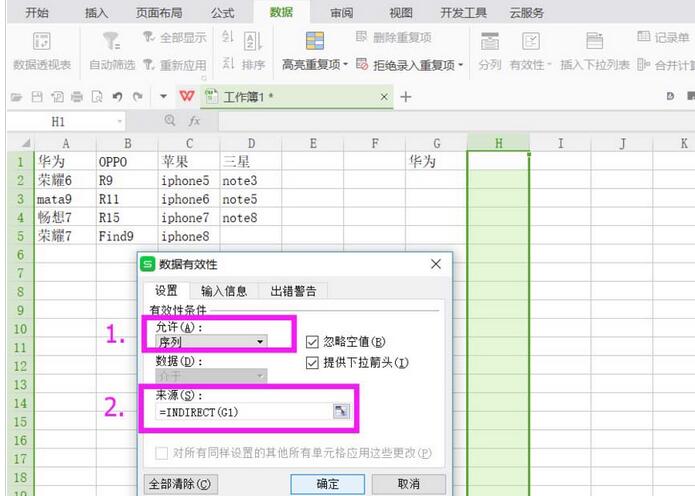Screen dimensions: 695x496
Task: Click the range selector icon in 来源 field
Action: 341,412
